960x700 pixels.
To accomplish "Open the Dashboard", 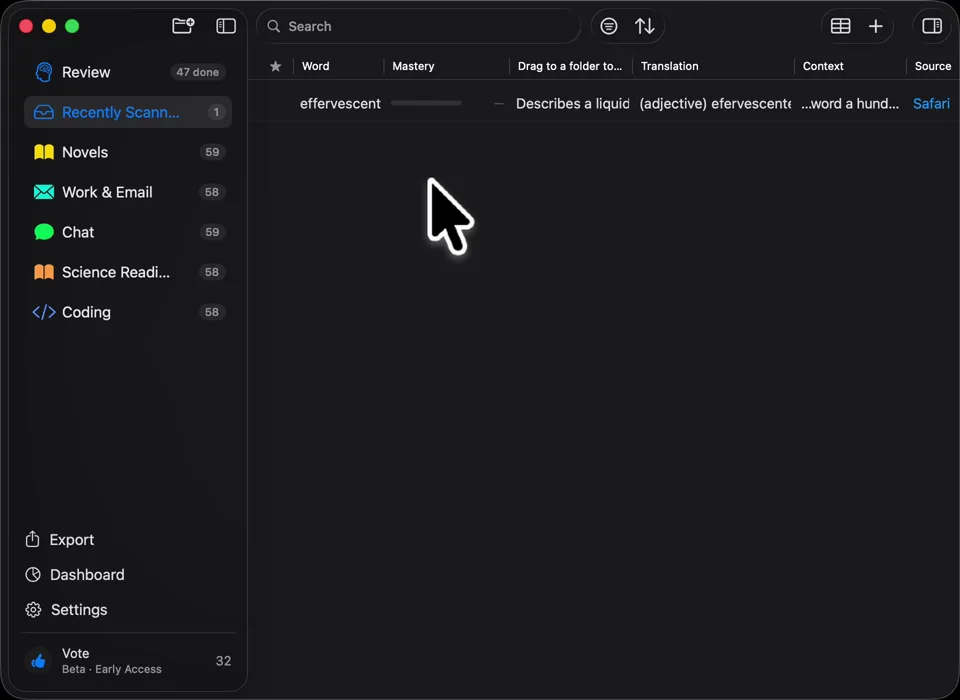I will pos(74,574).
